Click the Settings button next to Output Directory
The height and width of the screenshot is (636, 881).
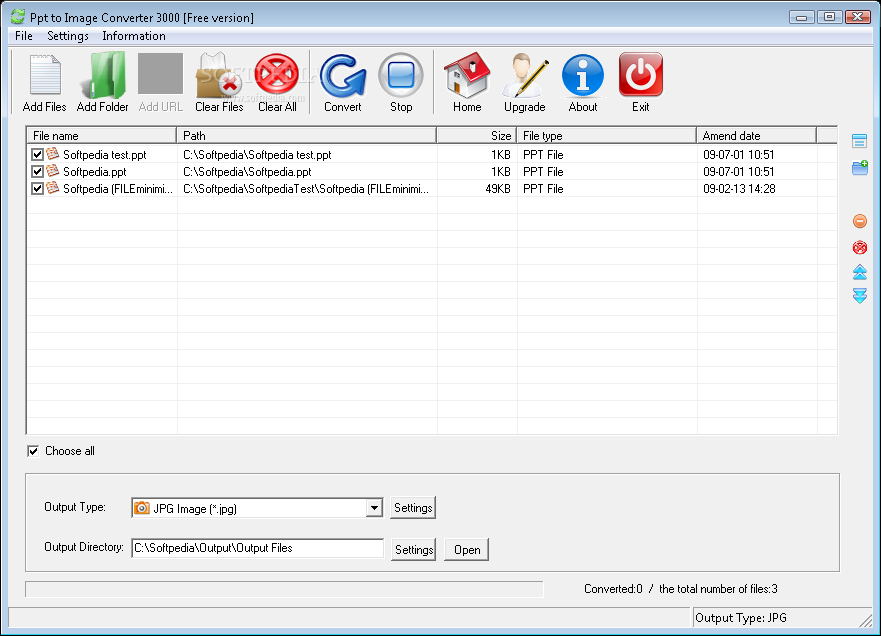414,549
